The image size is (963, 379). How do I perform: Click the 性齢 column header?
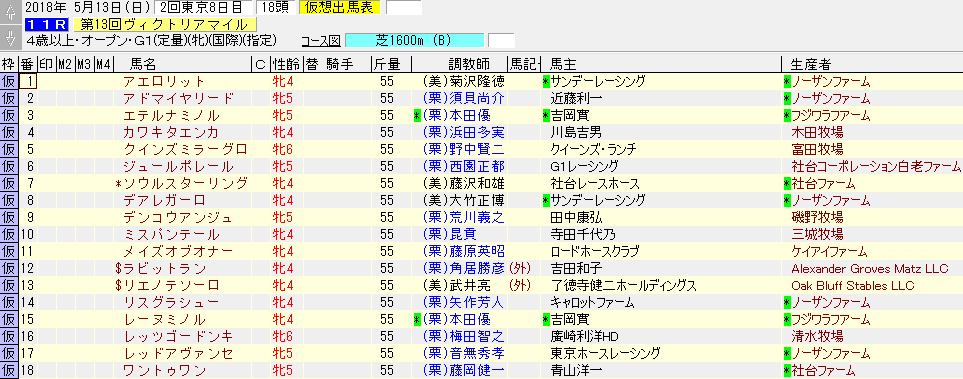pos(286,64)
